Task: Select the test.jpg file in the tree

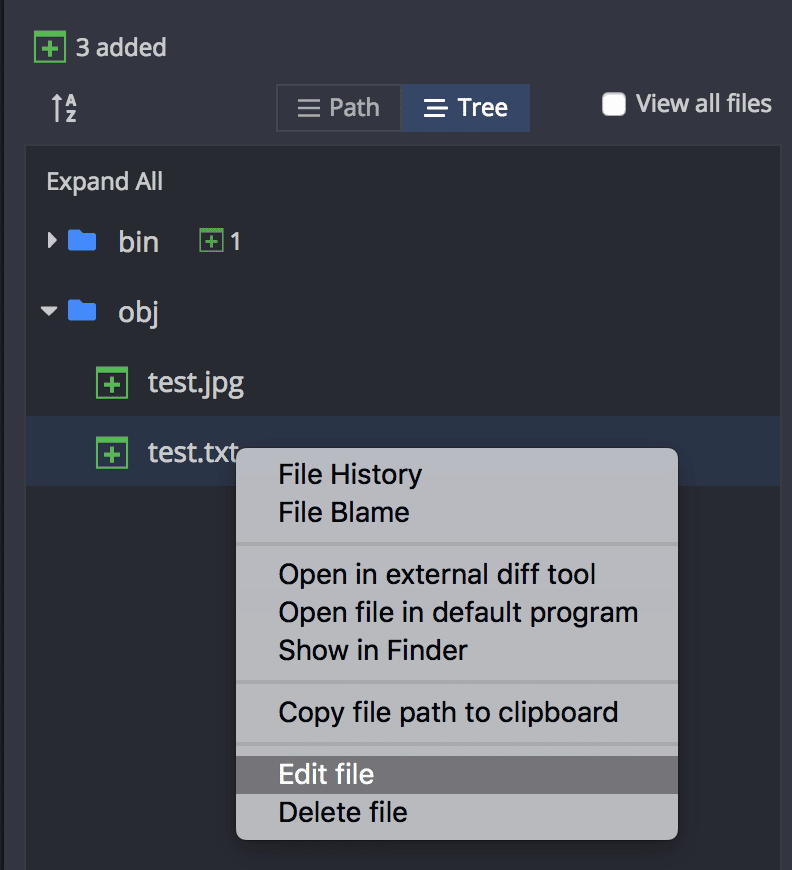Action: pos(196,382)
